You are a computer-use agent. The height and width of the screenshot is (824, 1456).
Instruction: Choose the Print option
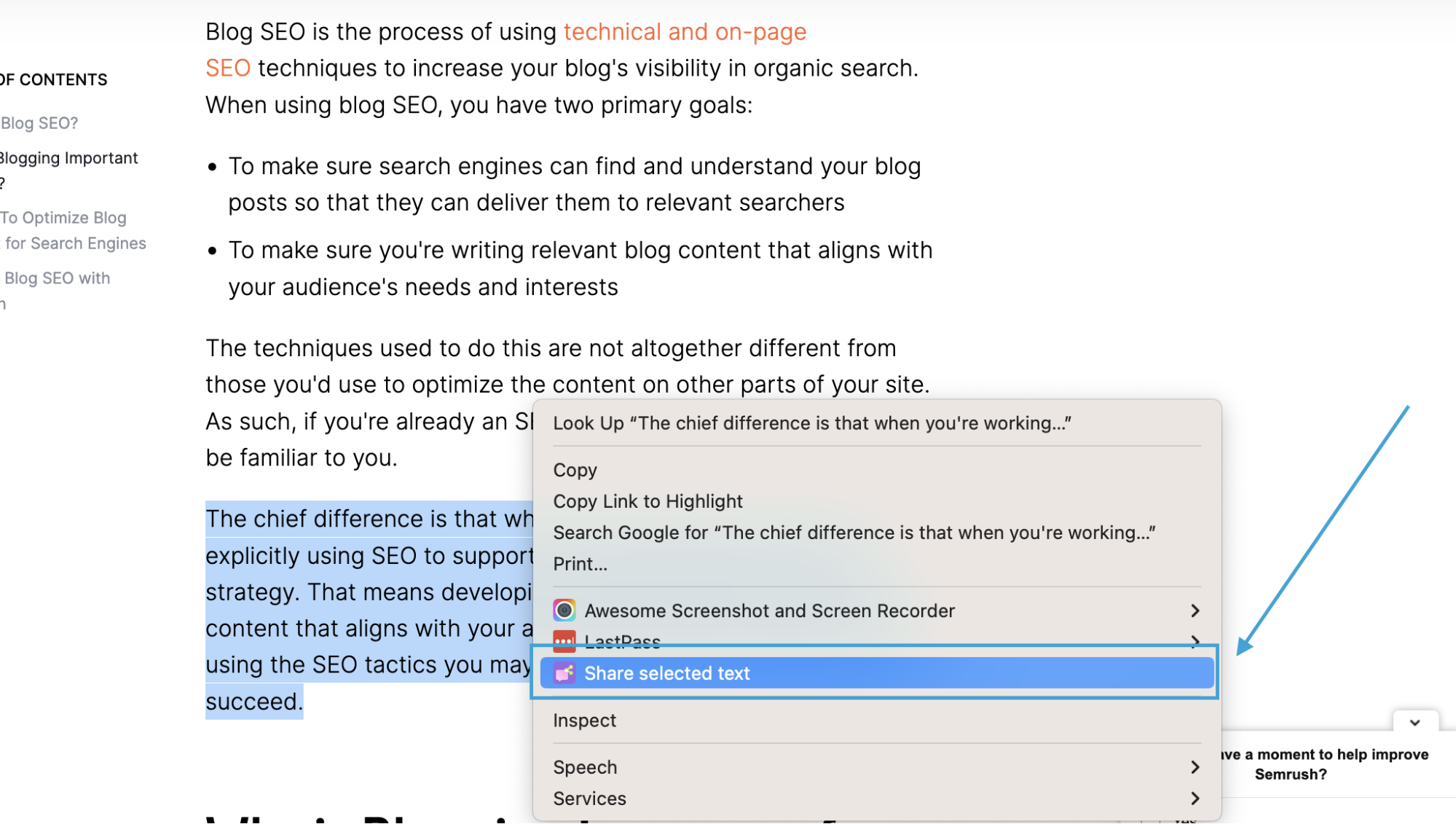(580, 563)
